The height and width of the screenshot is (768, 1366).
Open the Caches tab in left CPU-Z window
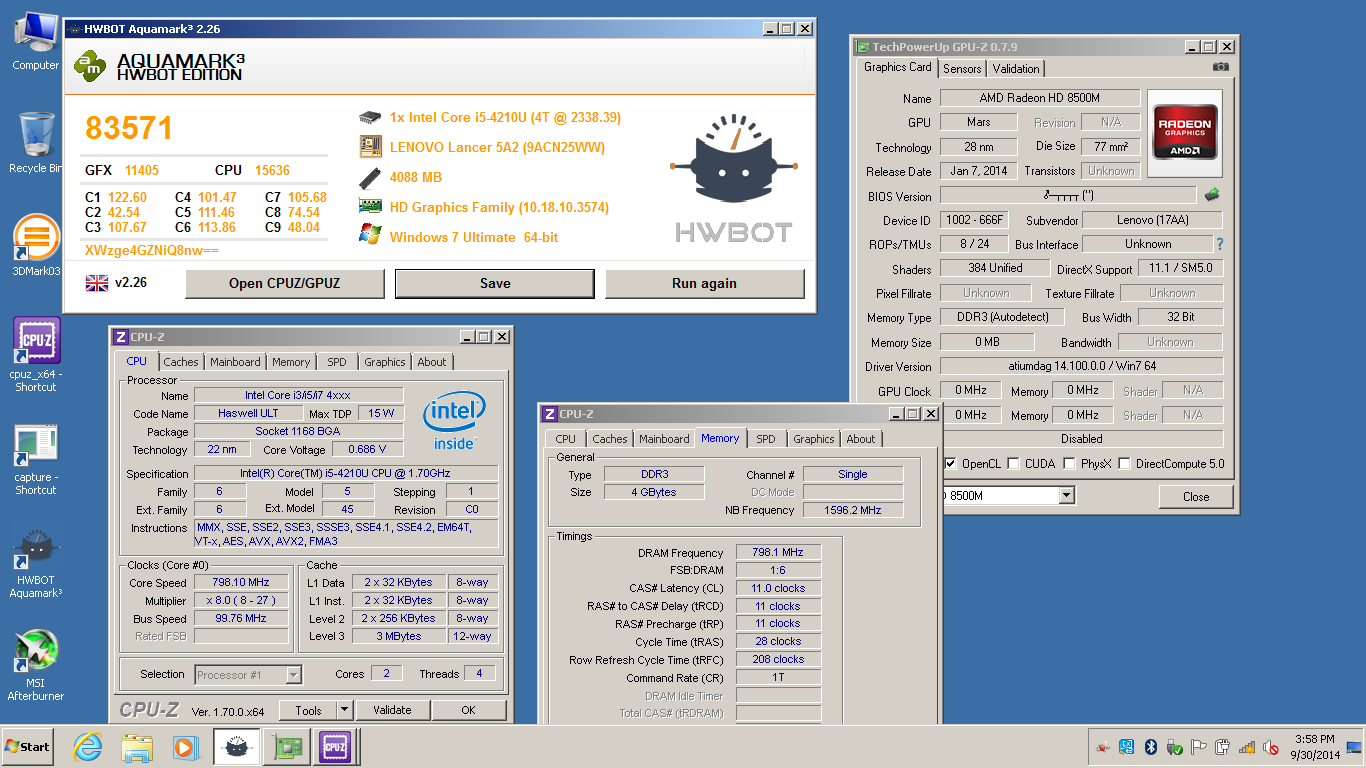tap(181, 362)
